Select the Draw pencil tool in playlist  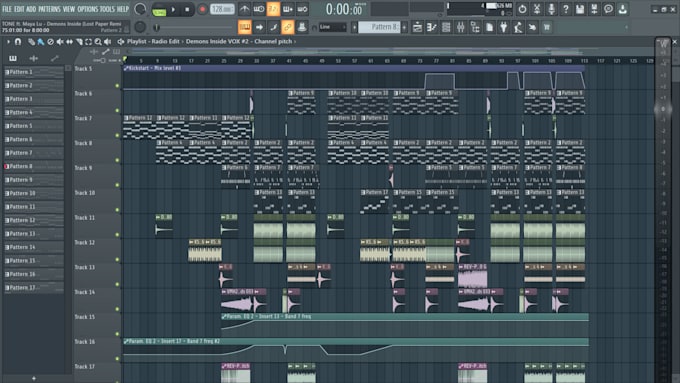tap(32, 42)
